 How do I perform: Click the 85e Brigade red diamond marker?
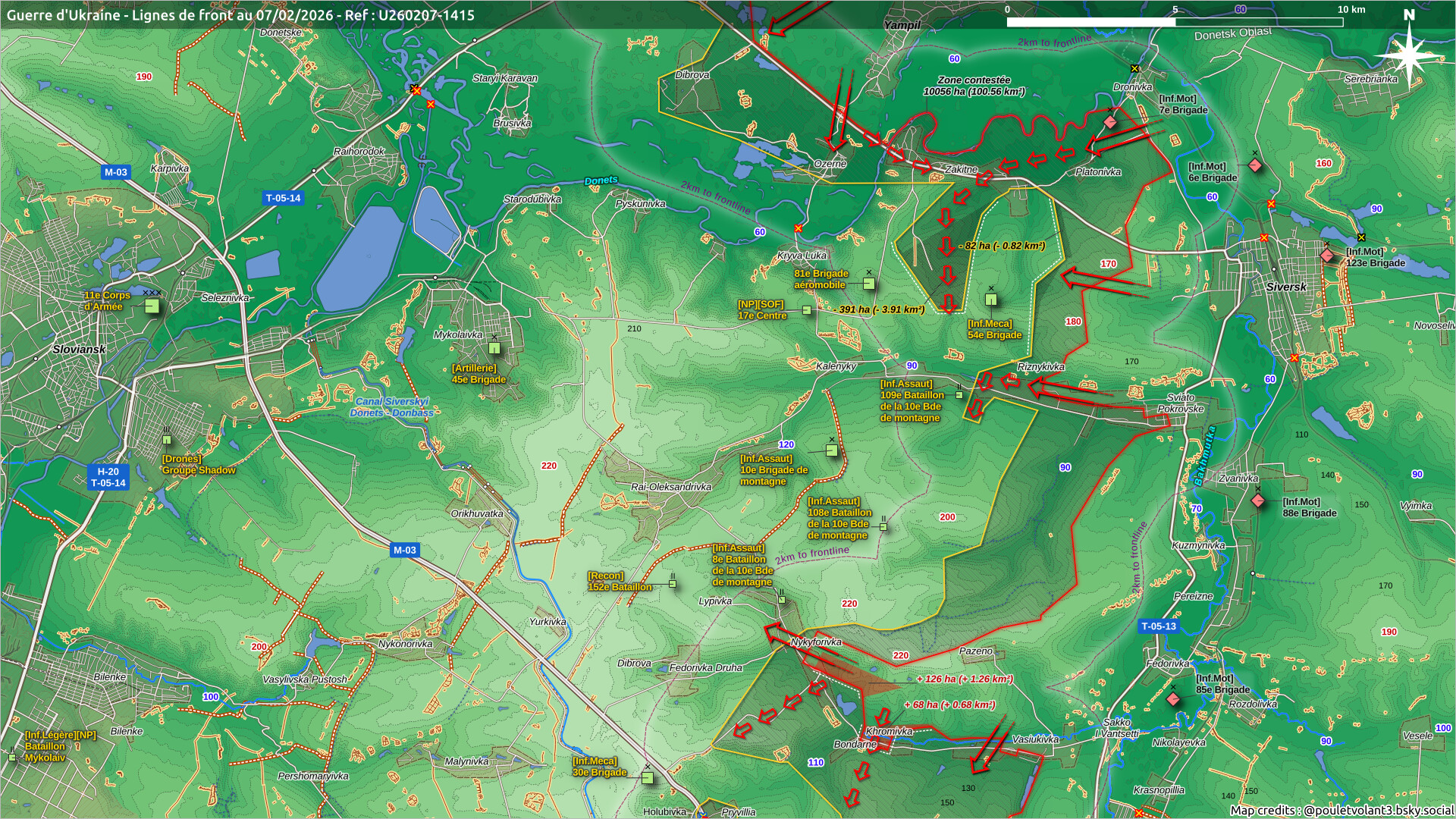[1173, 698]
